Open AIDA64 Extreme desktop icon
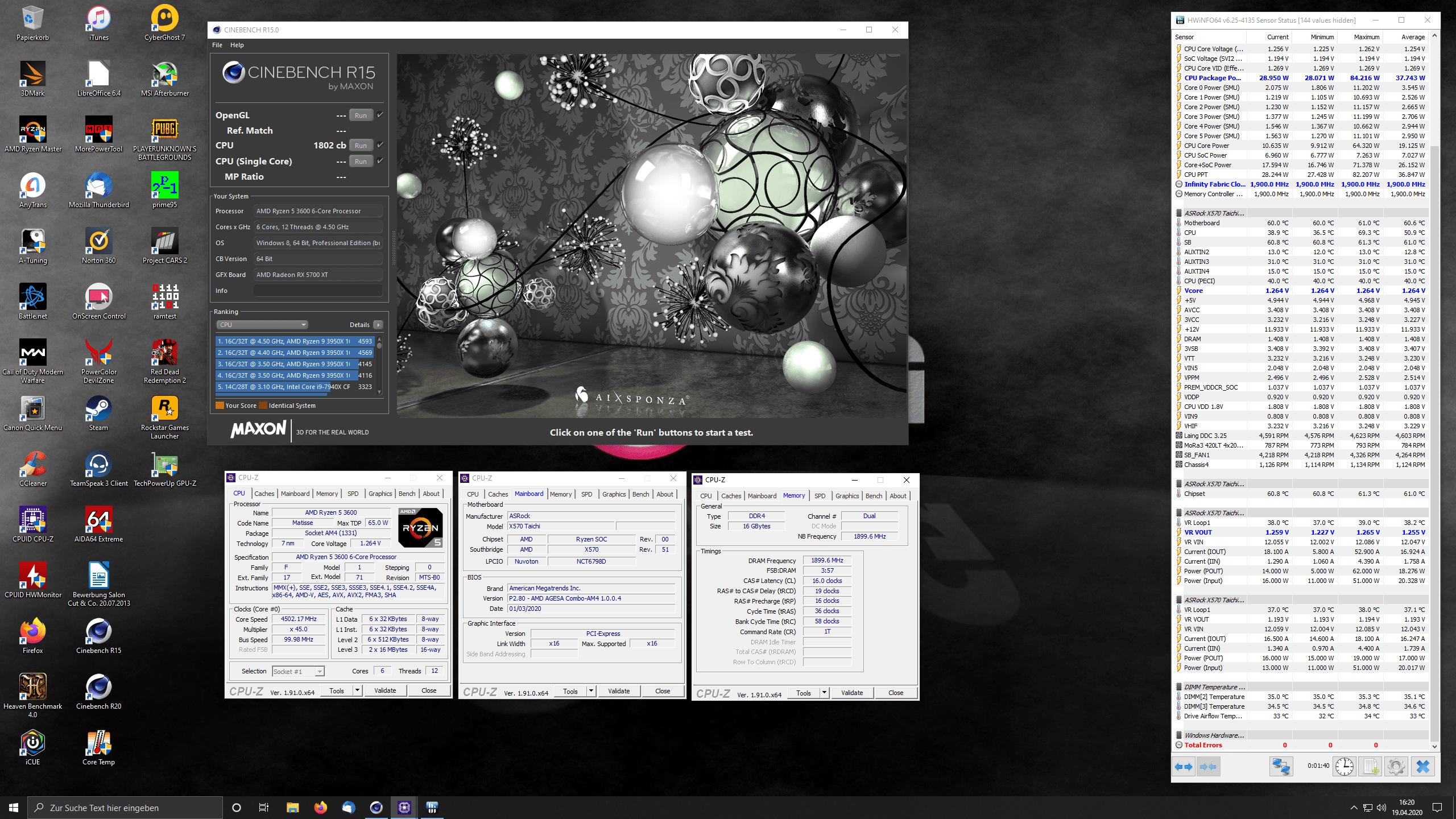Screen dimensions: 1456x819 [x=98, y=525]
